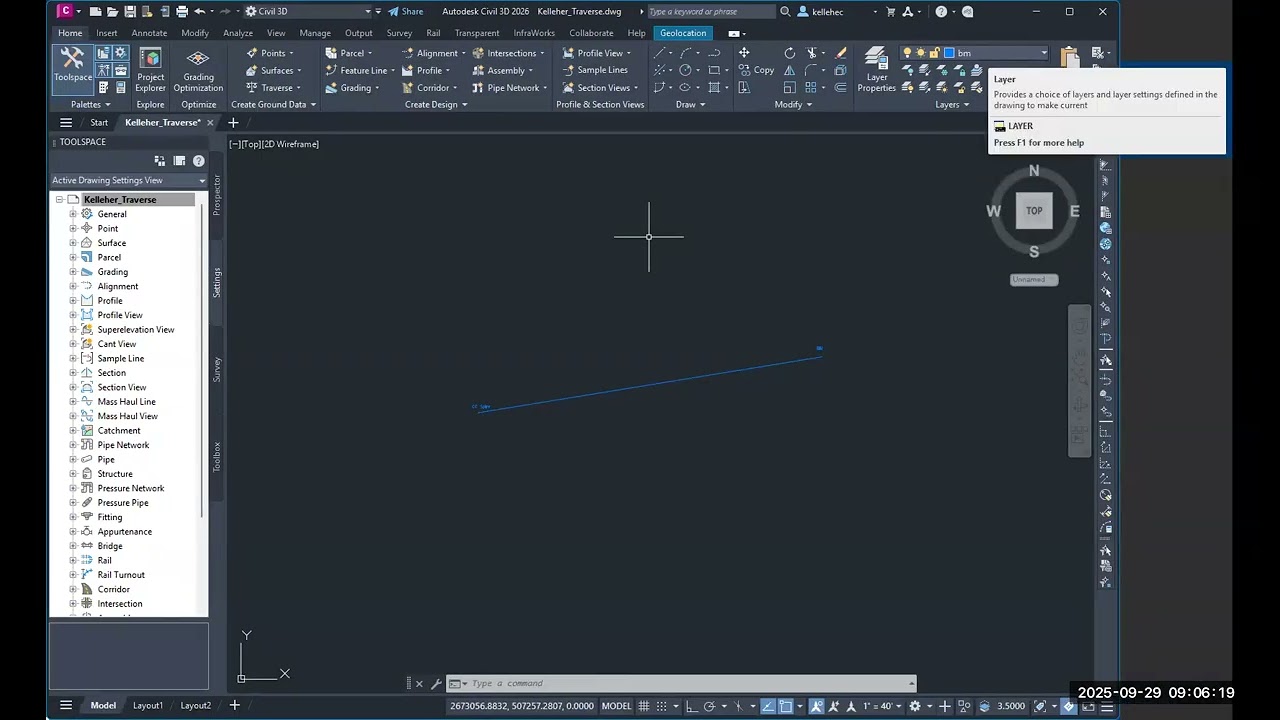Add new drawing tab with plus button
The width and height of the screenshot is (1280, 720).
pos(233,122)
